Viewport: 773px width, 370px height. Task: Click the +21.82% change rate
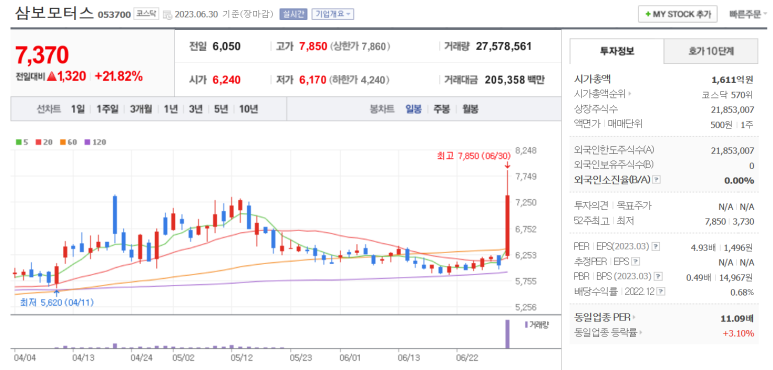point(118,76)
